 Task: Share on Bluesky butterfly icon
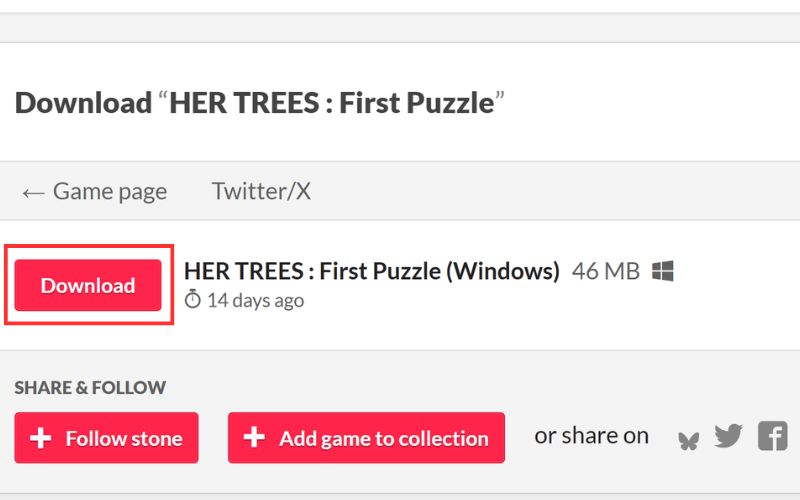pos(688,438)
